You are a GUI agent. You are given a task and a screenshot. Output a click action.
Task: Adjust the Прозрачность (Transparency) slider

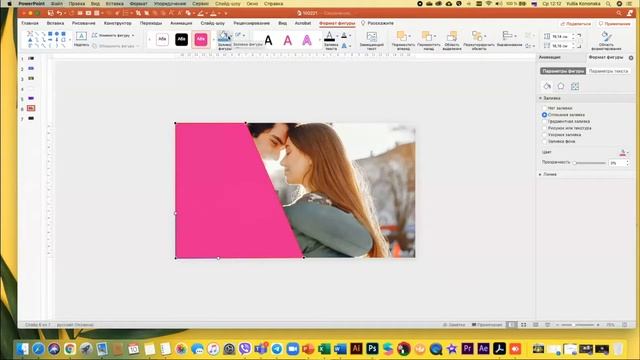tap(589, 163)
